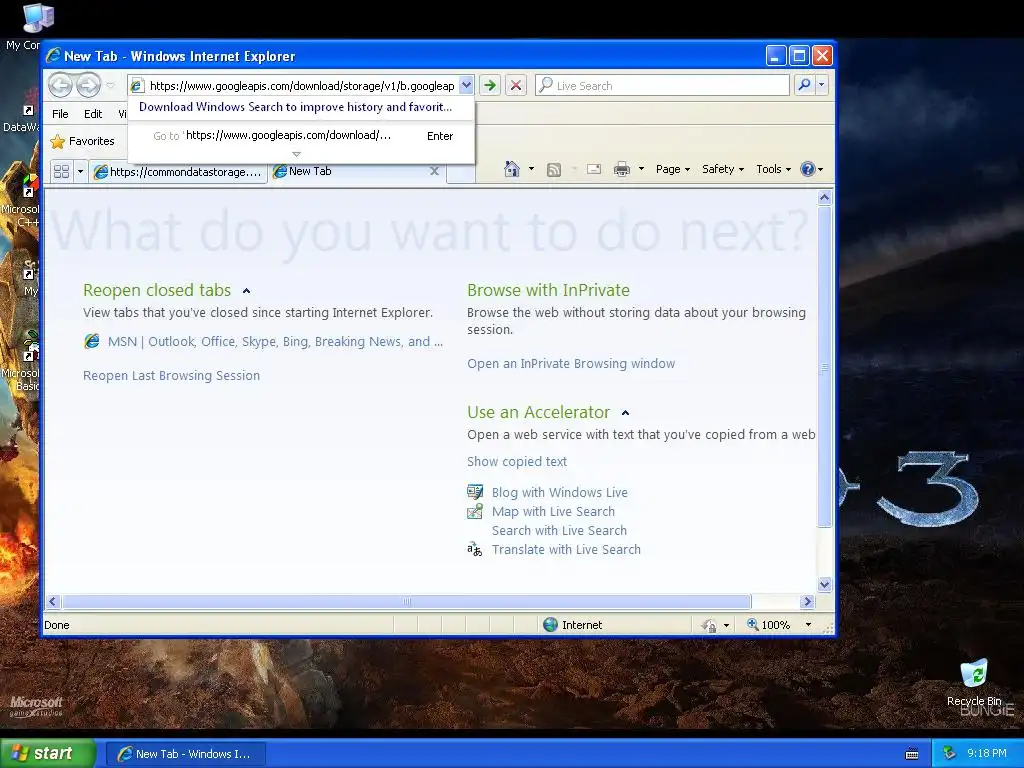Click the Search magnifier button
Viewport: 1024px width, 768px height.
(x=805, y=85)
